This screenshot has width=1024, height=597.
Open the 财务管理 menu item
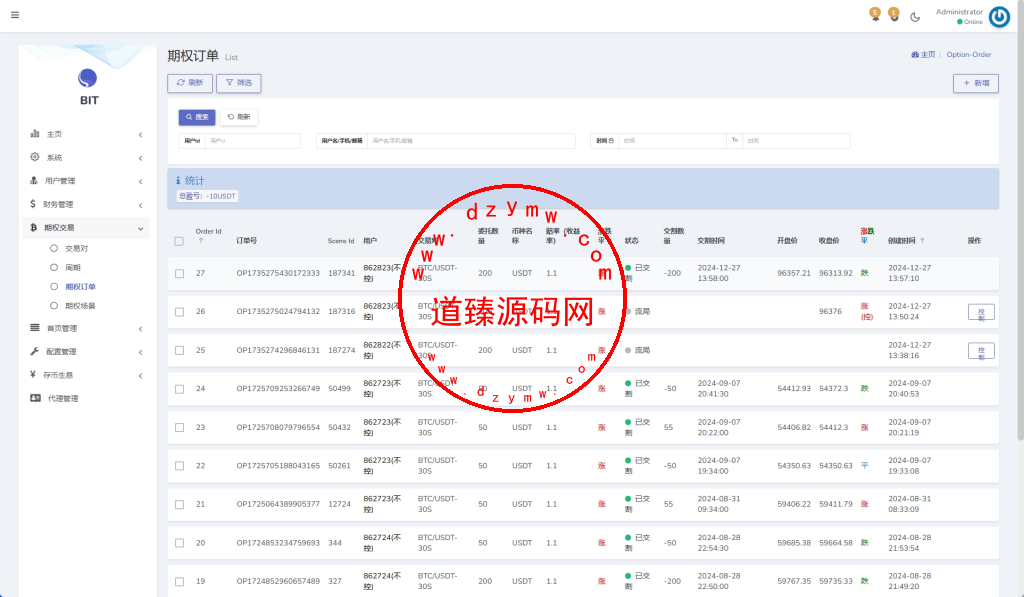pos(85,204)
